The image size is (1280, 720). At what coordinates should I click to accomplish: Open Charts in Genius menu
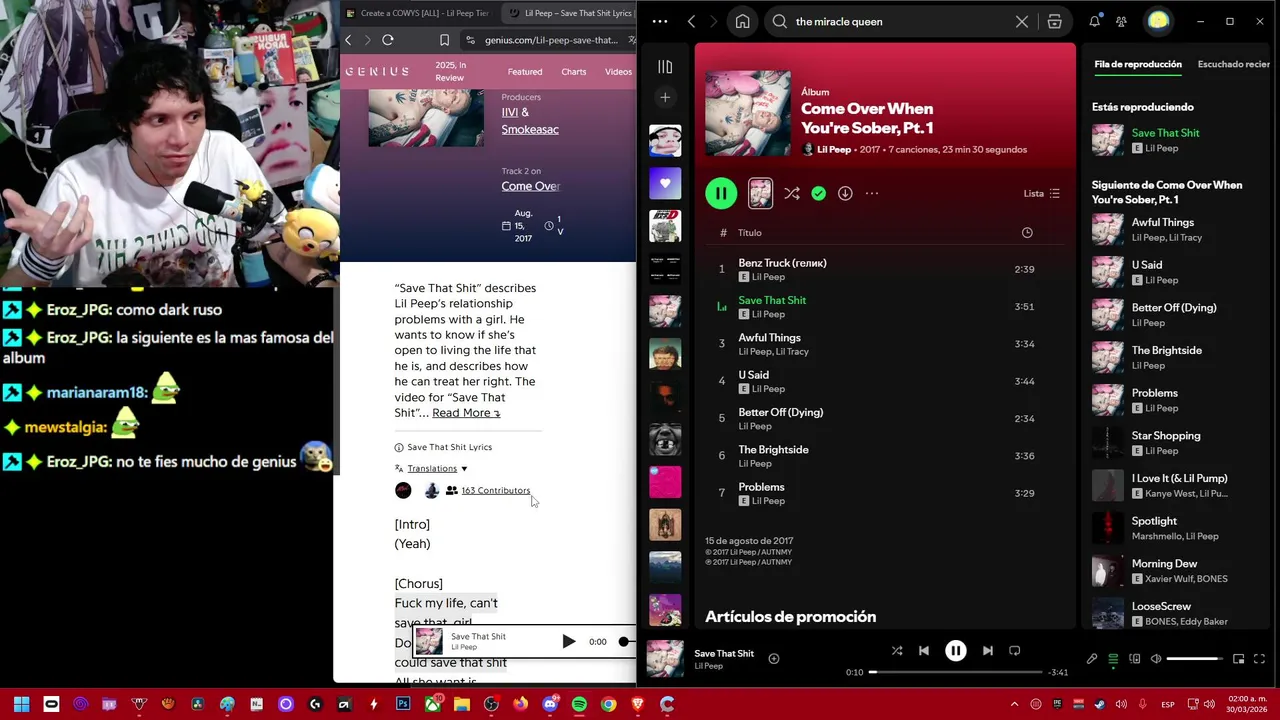(574, 72)
